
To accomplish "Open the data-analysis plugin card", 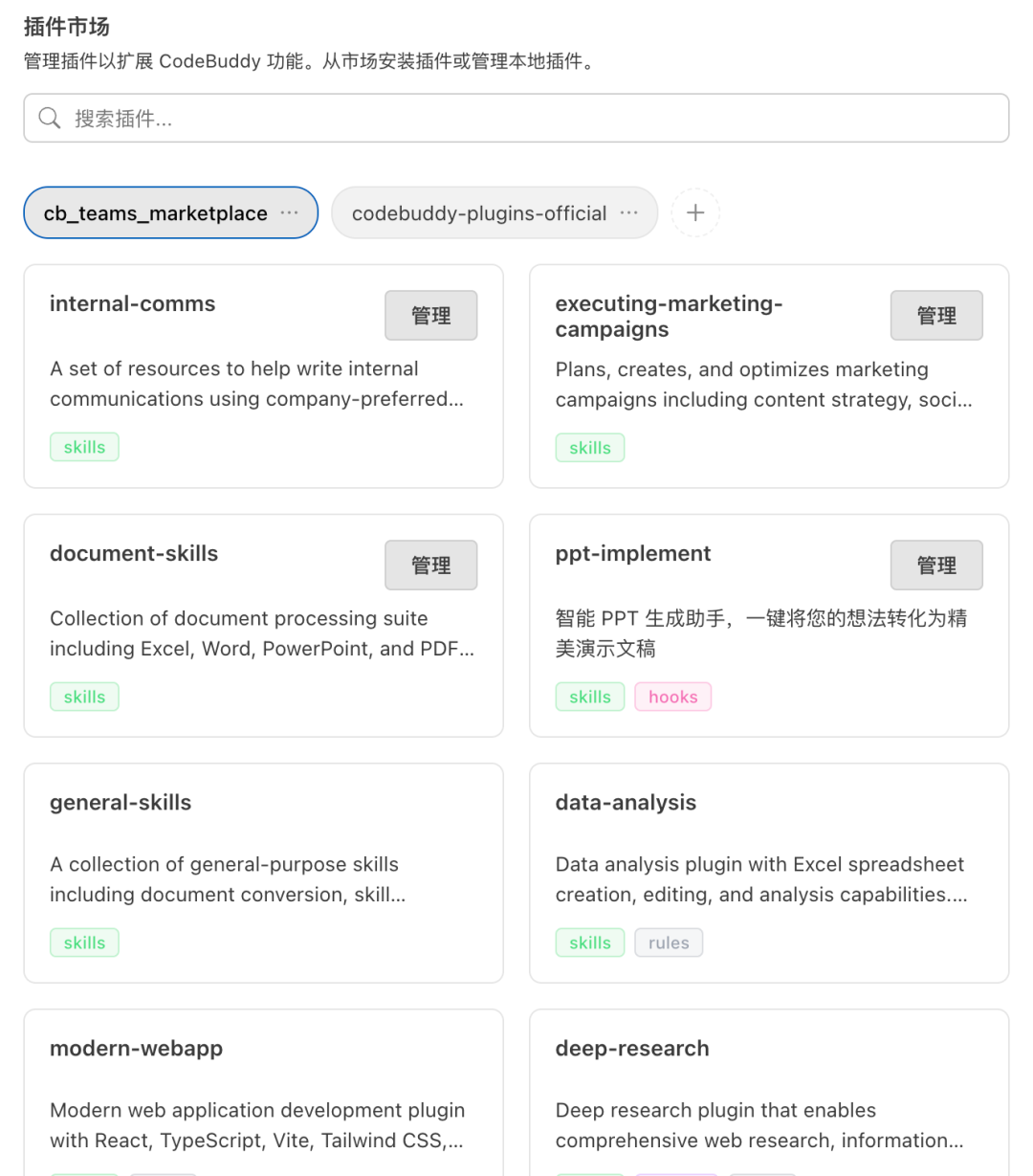I will pos(769,873).
